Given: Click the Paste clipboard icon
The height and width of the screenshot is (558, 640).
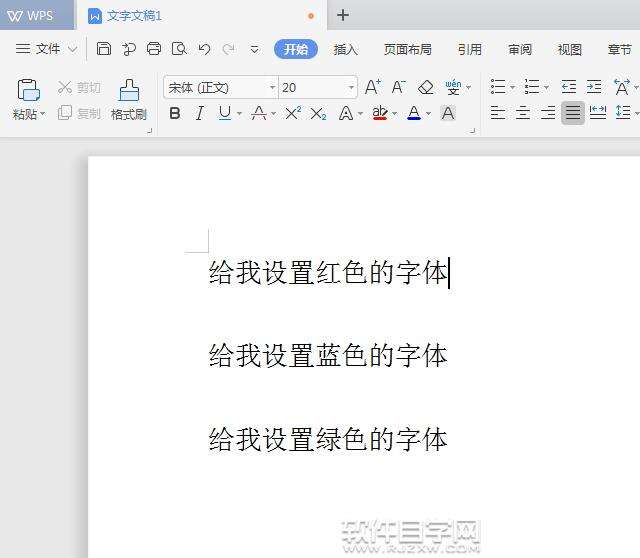Looking at the screenshot, I should click(x=29, y=89).
